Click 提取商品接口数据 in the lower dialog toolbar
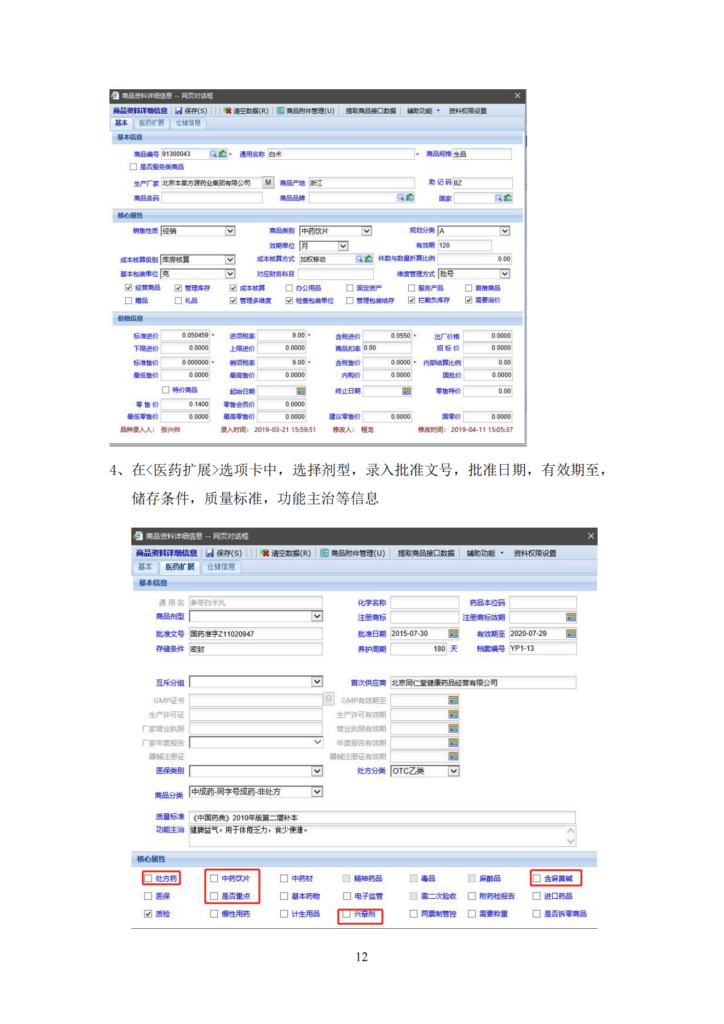Viewport: 724px width, 1024px height. coord(426,553)
